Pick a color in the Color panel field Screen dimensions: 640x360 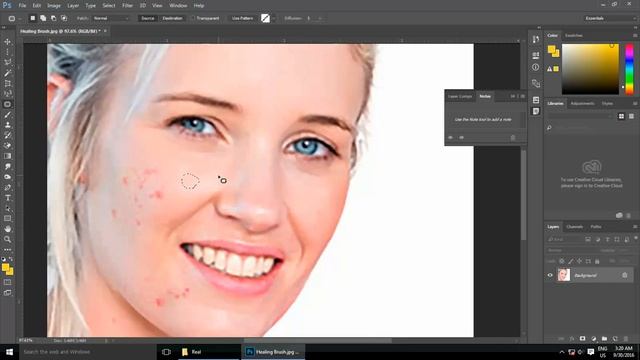click(x=590, y=69)
